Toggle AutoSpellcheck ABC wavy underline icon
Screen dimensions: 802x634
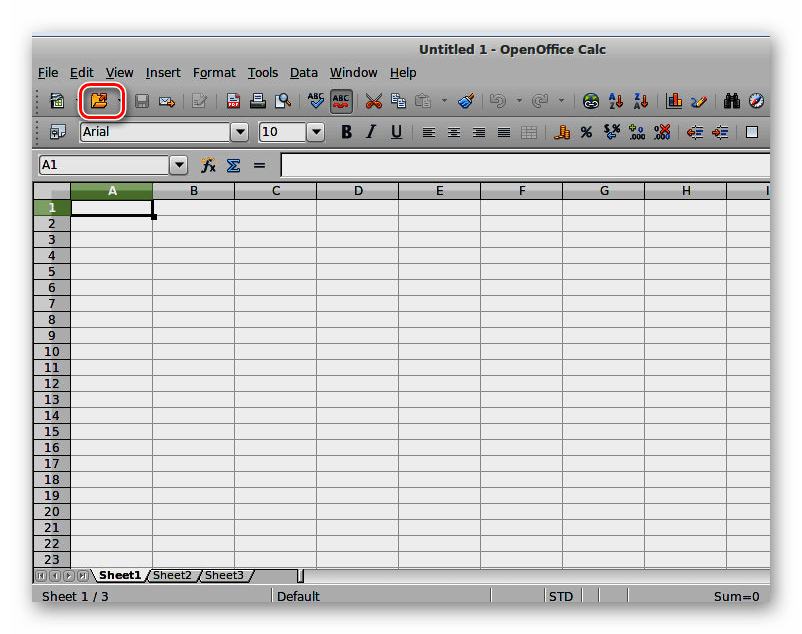pos(341,101)
